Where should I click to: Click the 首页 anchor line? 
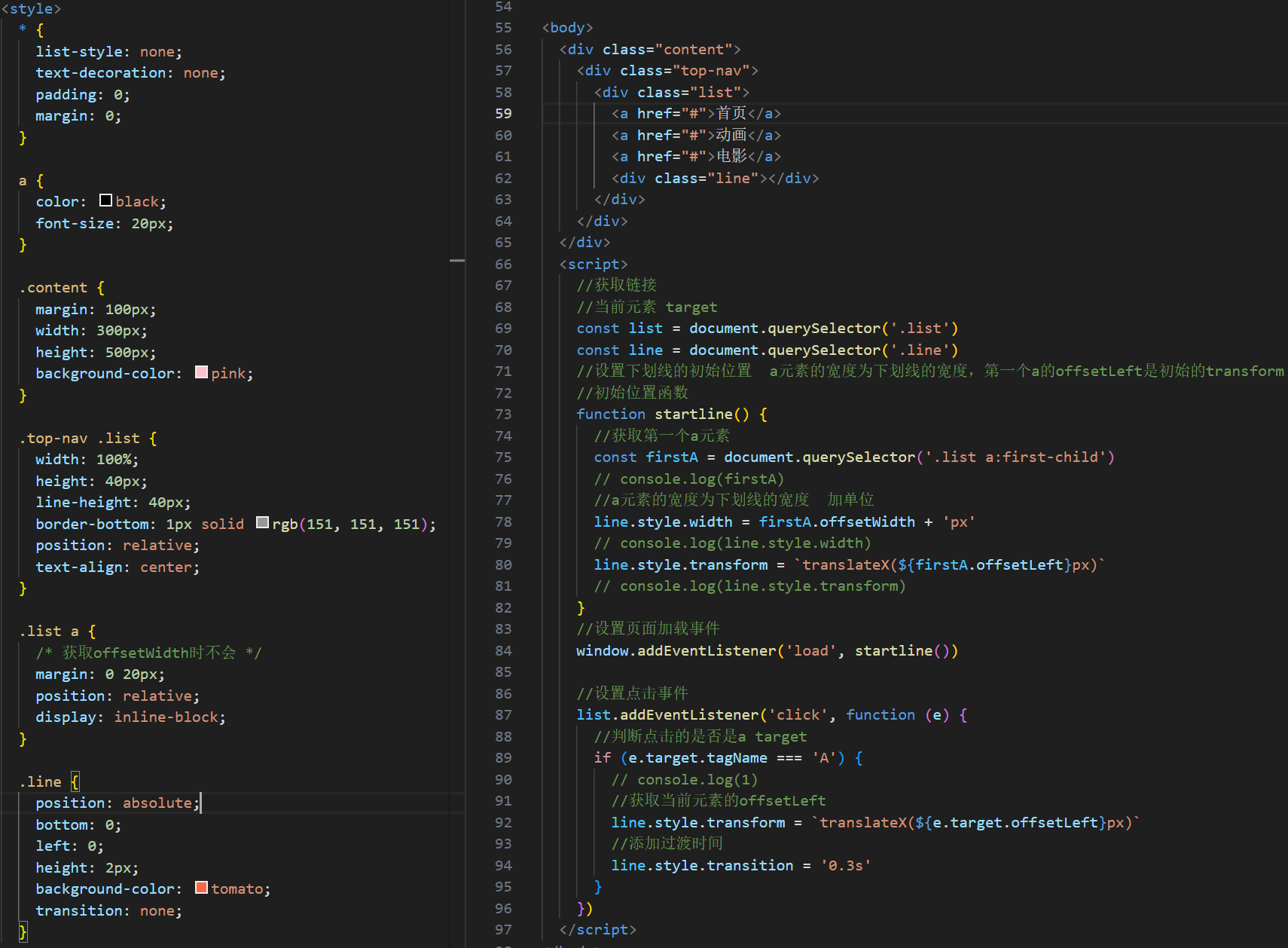click(697, 114)
